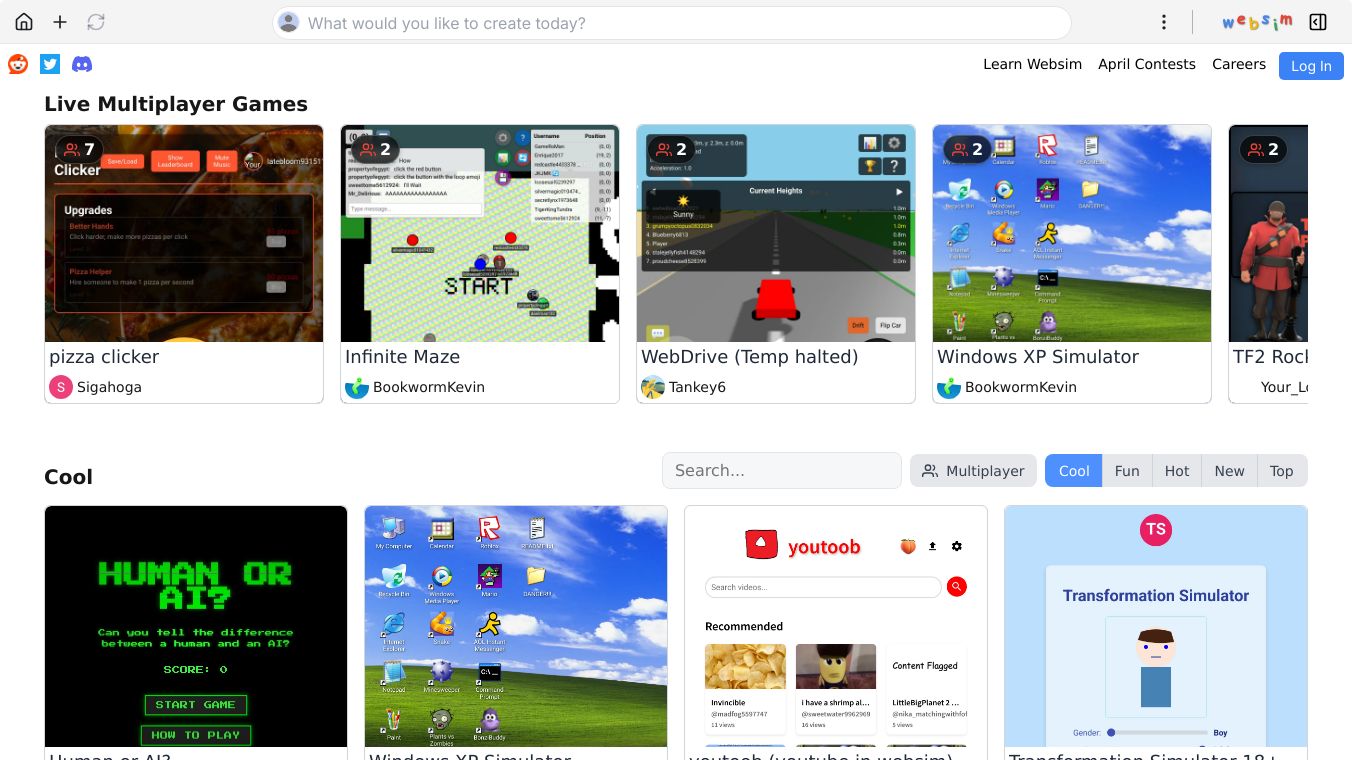Click BookwormKevin's avatar under Windows XP Simulator
Viewport: 1352px width, 760px height.
(949, 387)
